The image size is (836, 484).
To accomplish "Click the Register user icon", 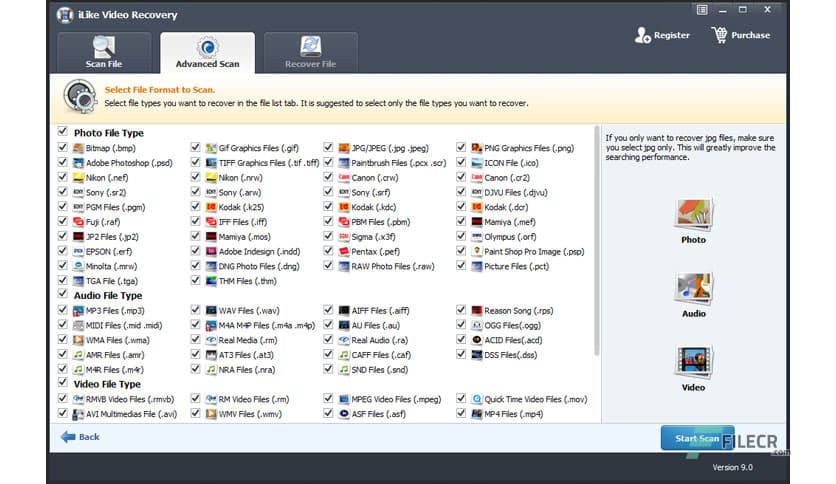I will (x=642, y=35).
